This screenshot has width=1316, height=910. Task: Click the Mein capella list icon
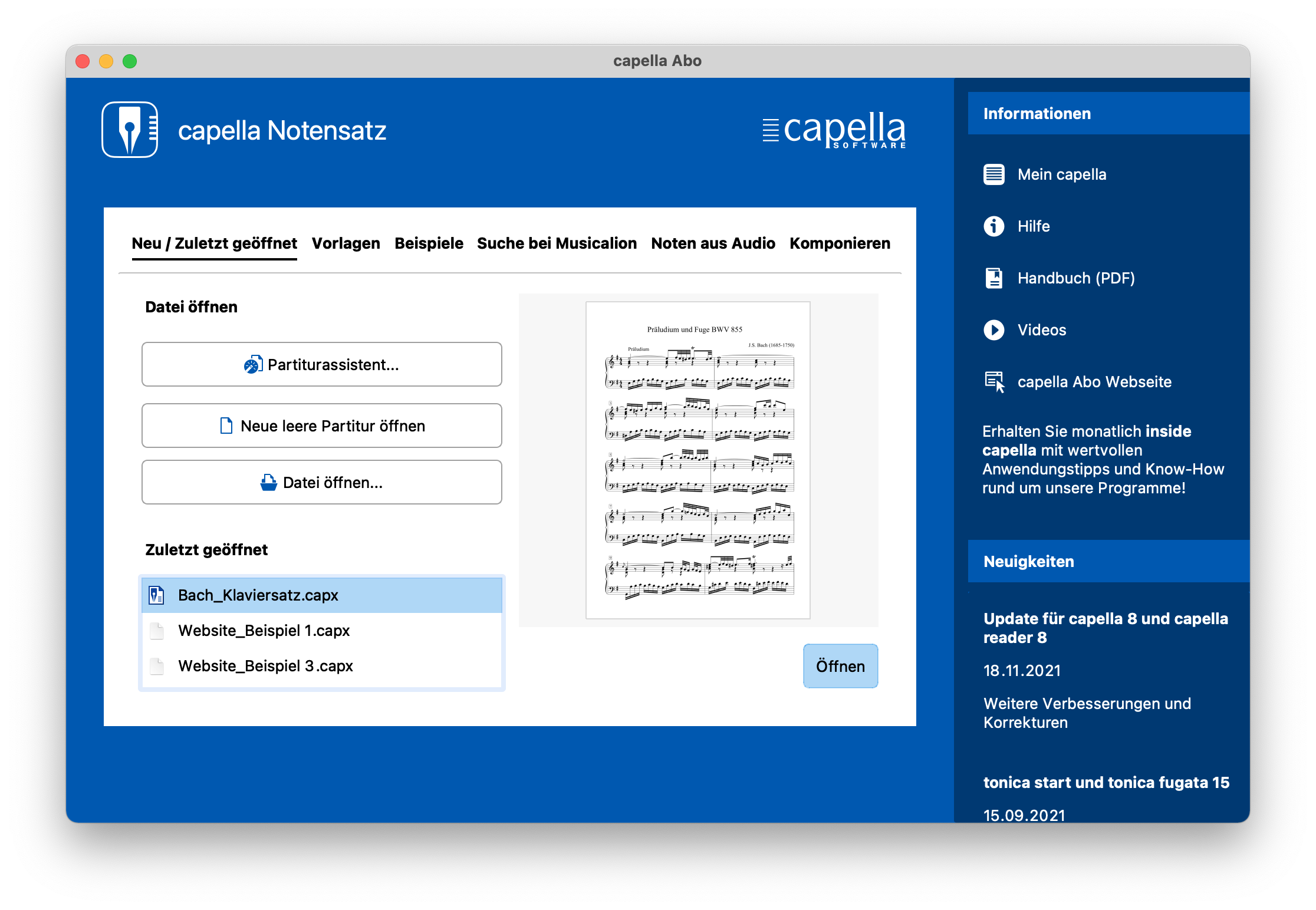pyautogui.click(x=994, y=174)
